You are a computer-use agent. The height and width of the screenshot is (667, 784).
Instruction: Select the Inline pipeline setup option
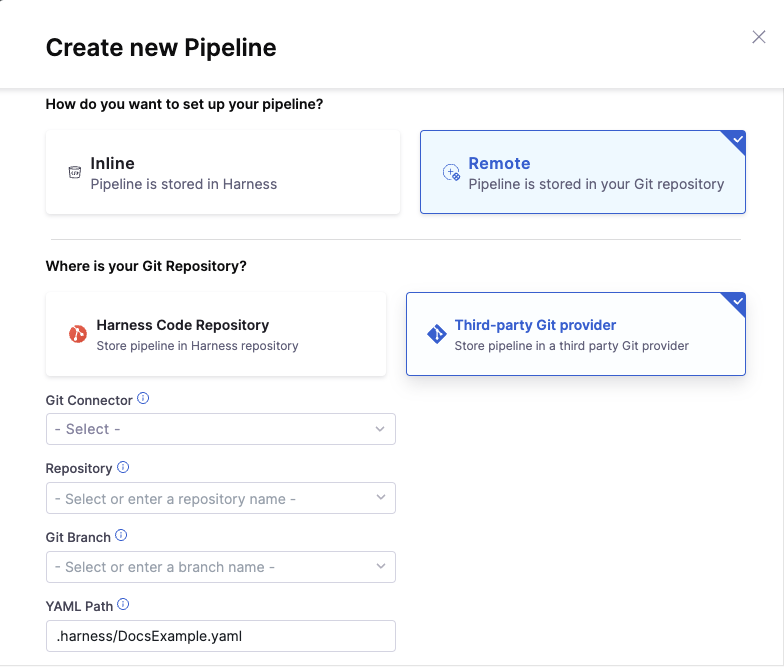click(223, 172)
